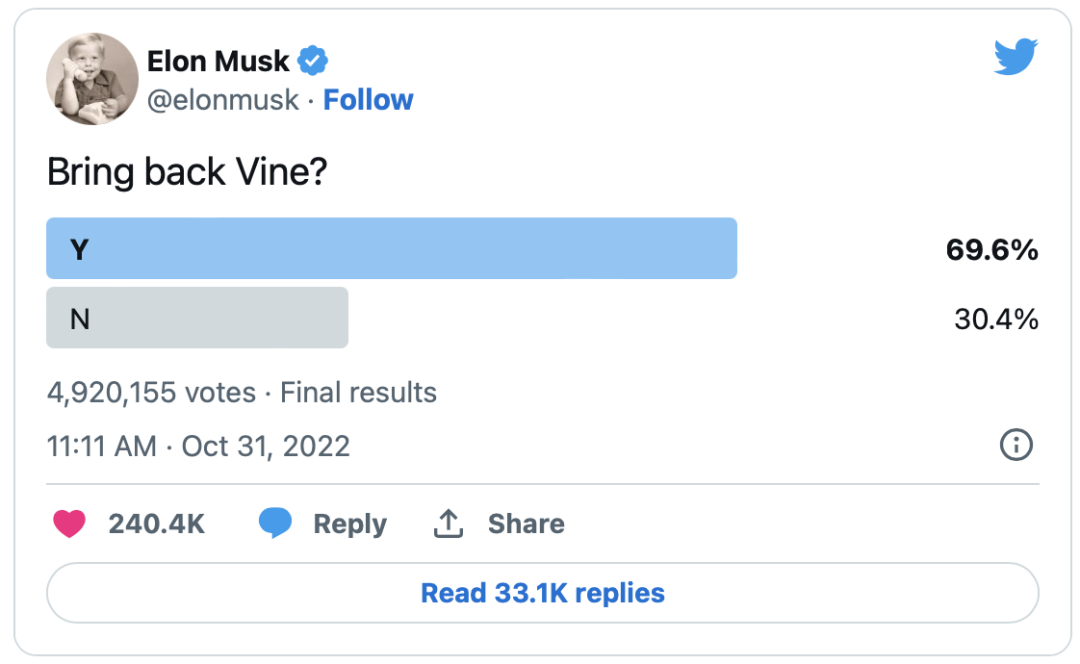1080x664 pixels.
Task: Click the 69.6% poll percentage
Action: (992, 250)
